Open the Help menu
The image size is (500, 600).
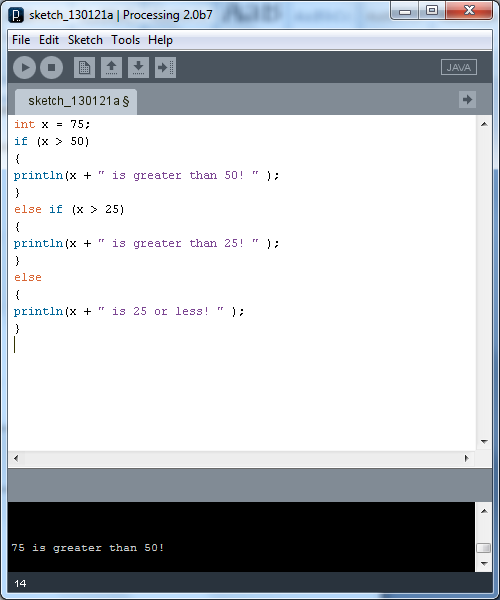[x=160, y=40]
